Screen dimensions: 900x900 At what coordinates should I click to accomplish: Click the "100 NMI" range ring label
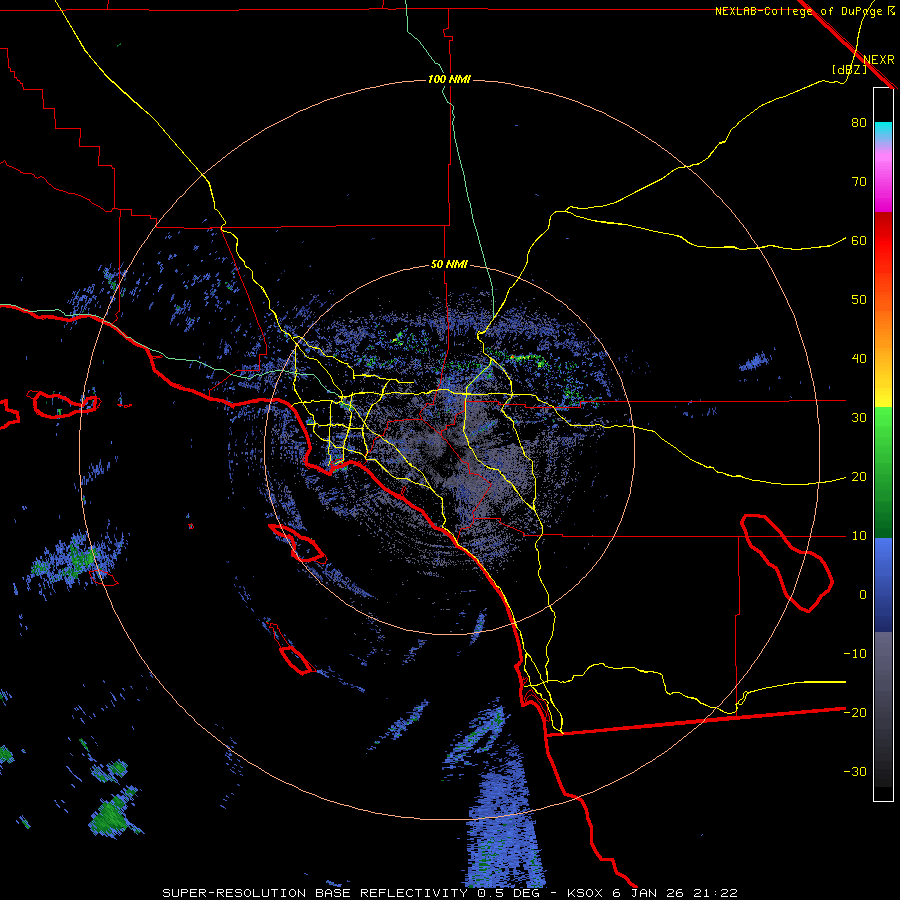coord(449,79)
